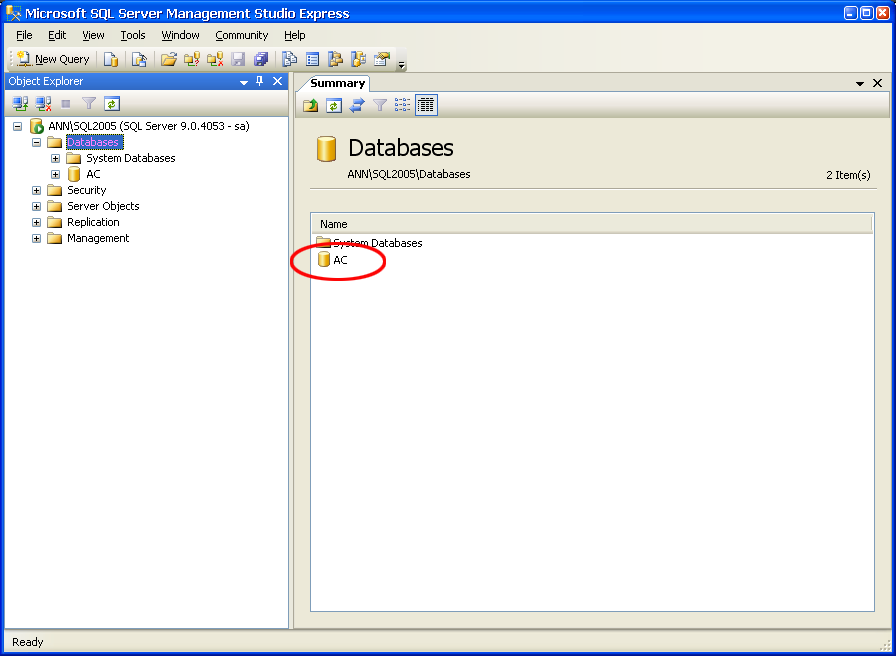Close the Object Explorer panel
Screen dimensions: 896x656
coord(277,81)
